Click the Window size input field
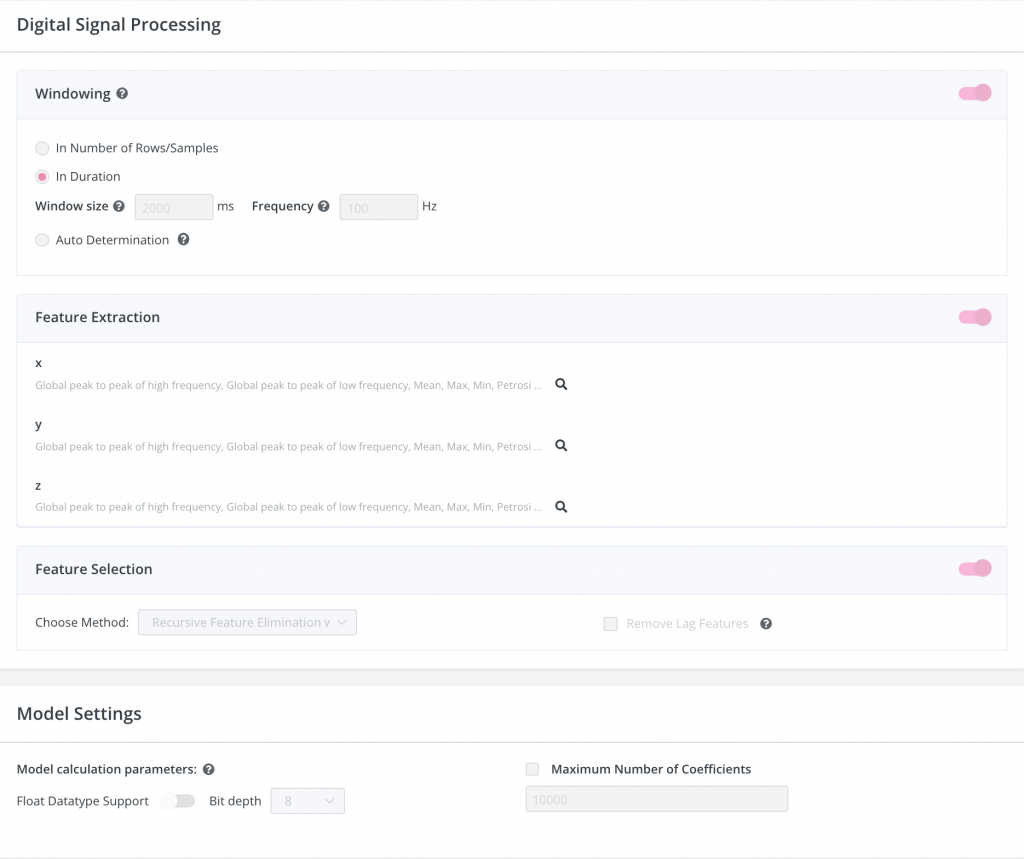Viewport: 1024px width, 859px height. [174, 207]
